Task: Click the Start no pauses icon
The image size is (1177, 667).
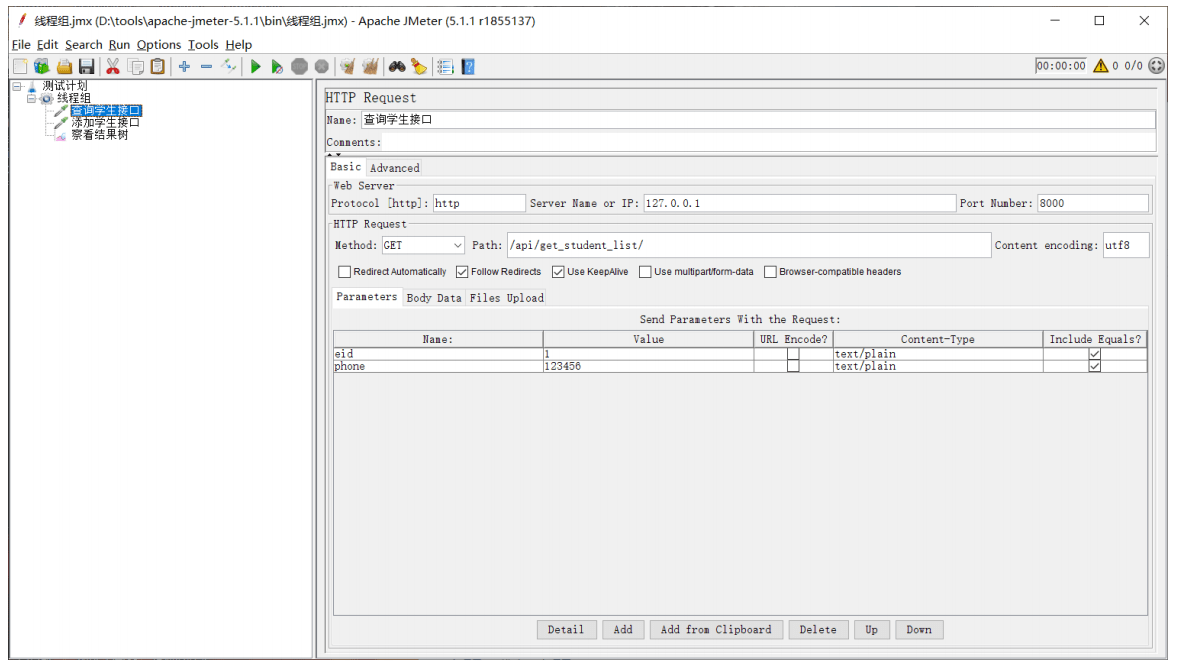Action: [277, 67]
